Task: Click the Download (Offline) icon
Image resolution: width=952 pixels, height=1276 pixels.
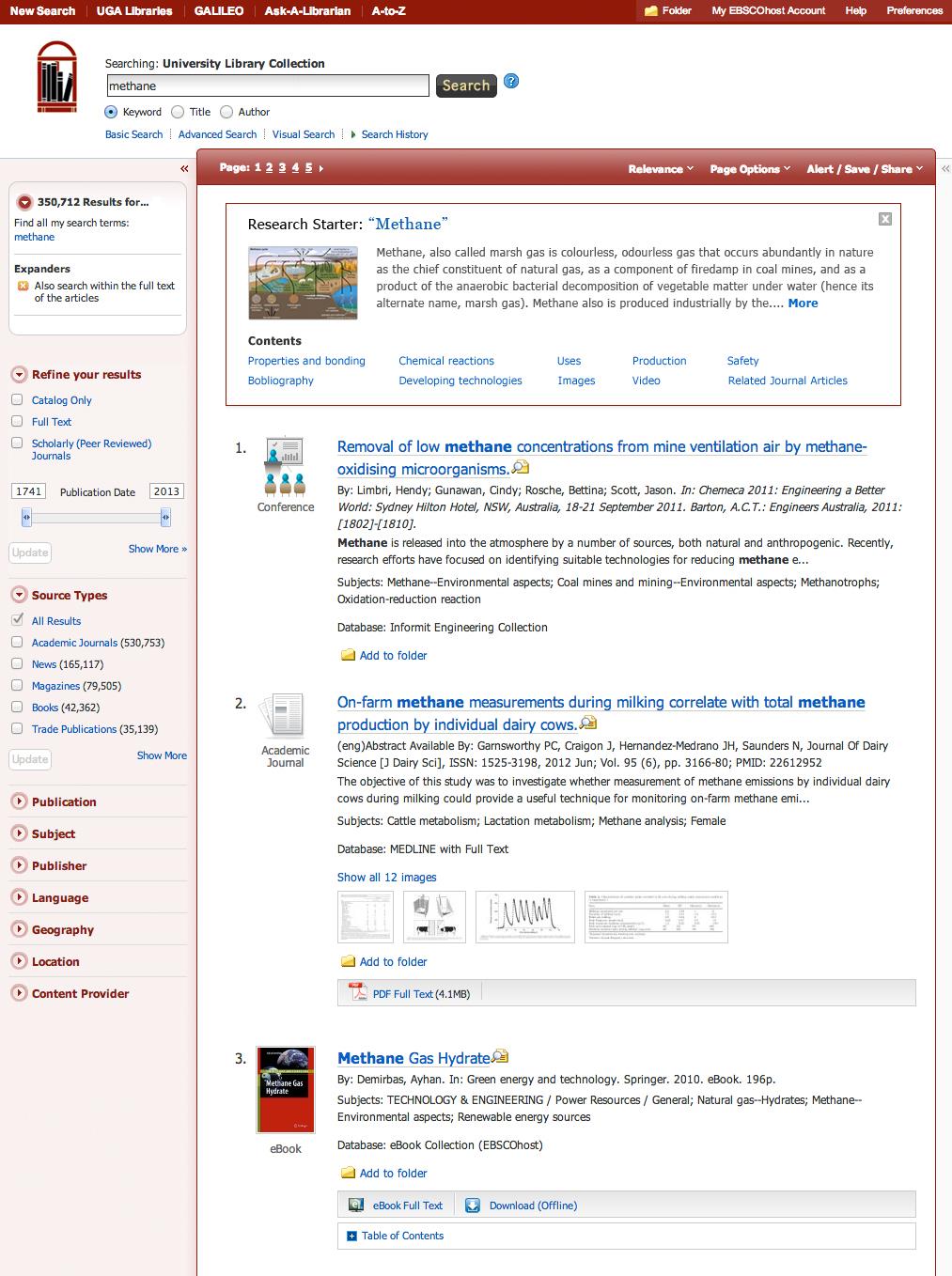Action: (473, 1205)
